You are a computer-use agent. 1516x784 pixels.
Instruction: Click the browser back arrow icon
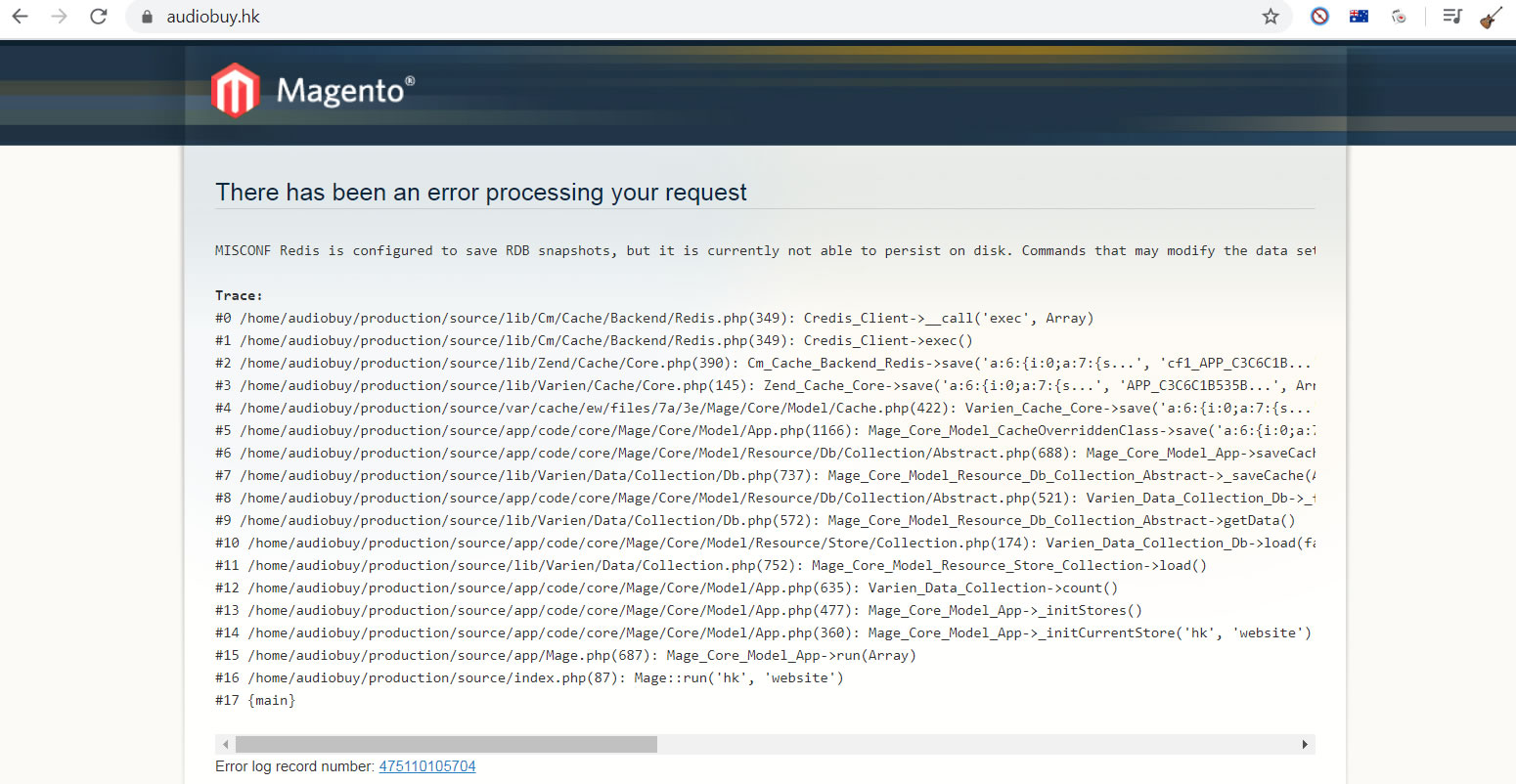[20, 16]
